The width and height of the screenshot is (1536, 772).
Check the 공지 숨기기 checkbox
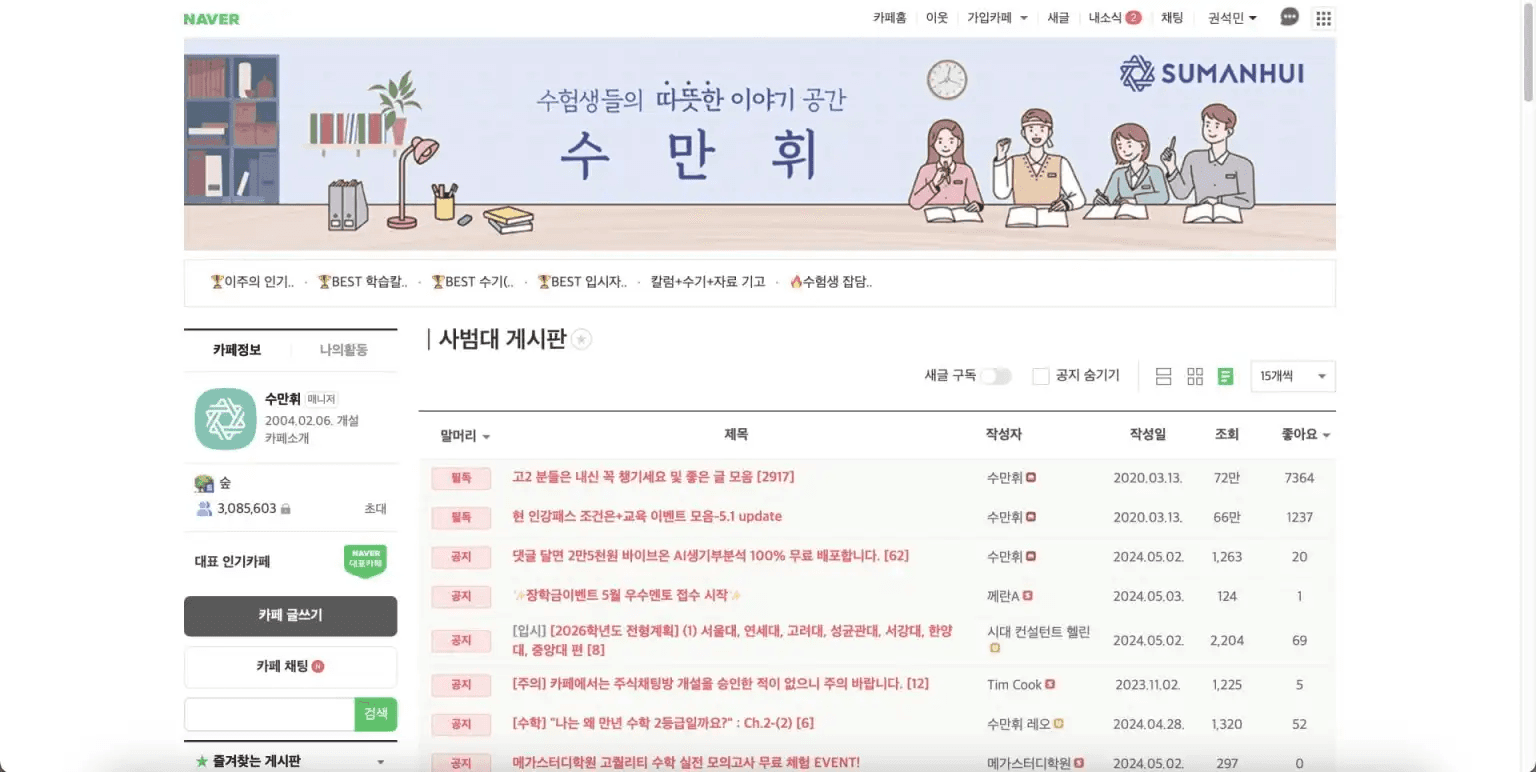(1041, 376)
